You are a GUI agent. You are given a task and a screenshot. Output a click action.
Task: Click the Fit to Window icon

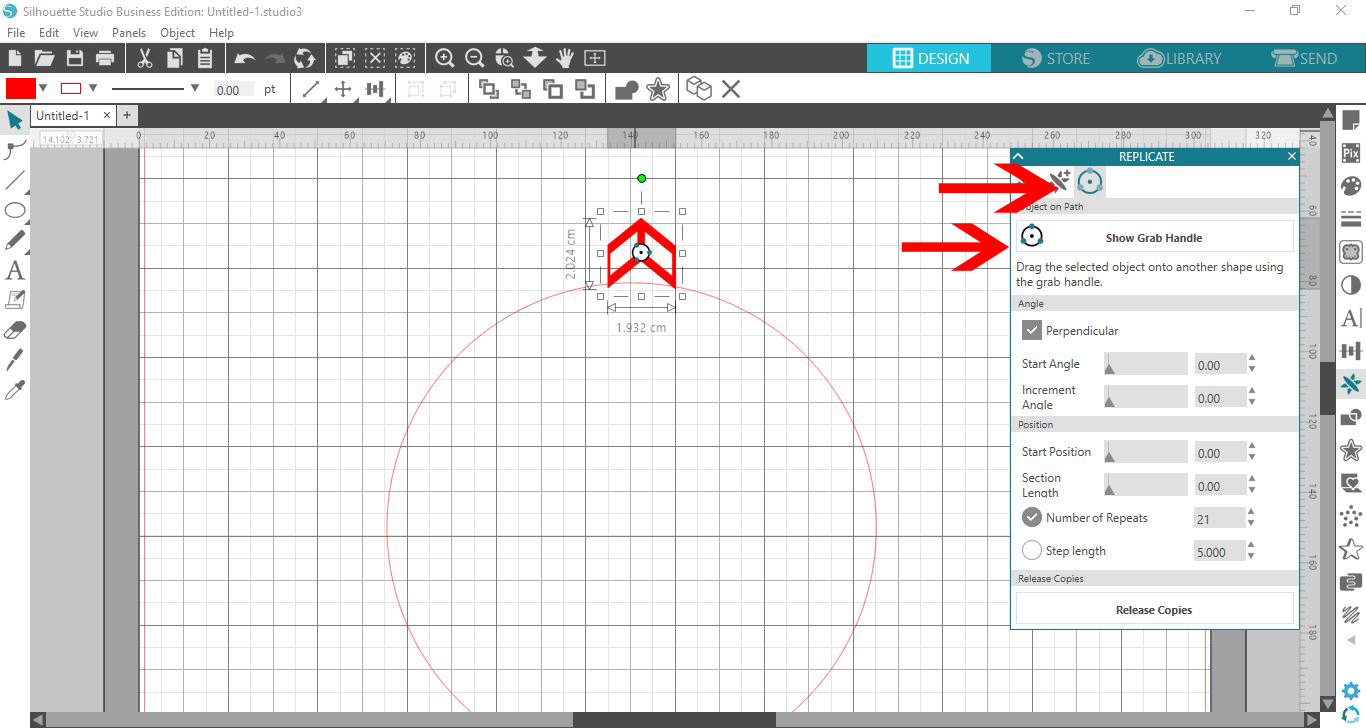595,58
